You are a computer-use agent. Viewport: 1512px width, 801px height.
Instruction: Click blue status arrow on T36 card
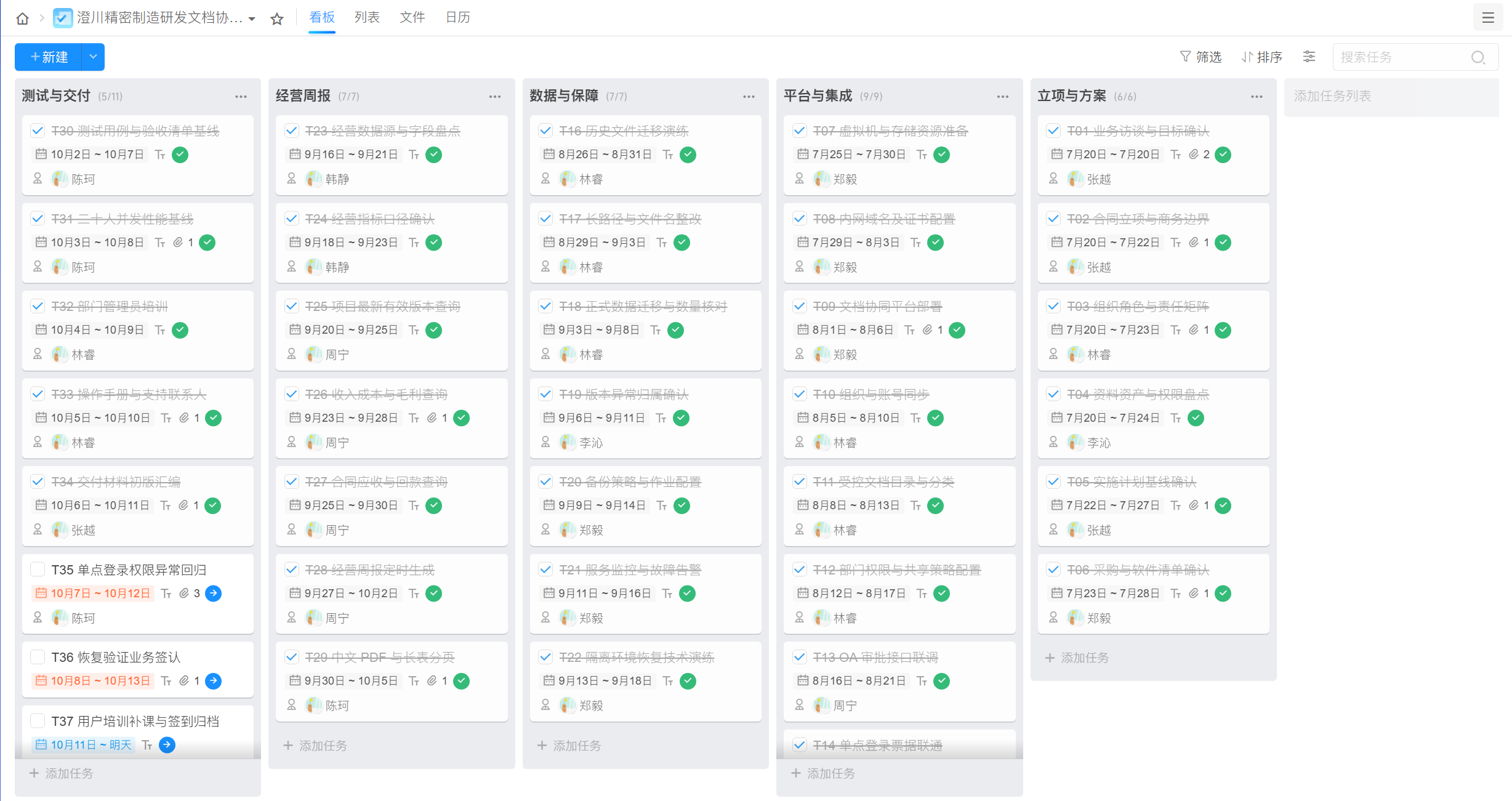pos(214,681)
